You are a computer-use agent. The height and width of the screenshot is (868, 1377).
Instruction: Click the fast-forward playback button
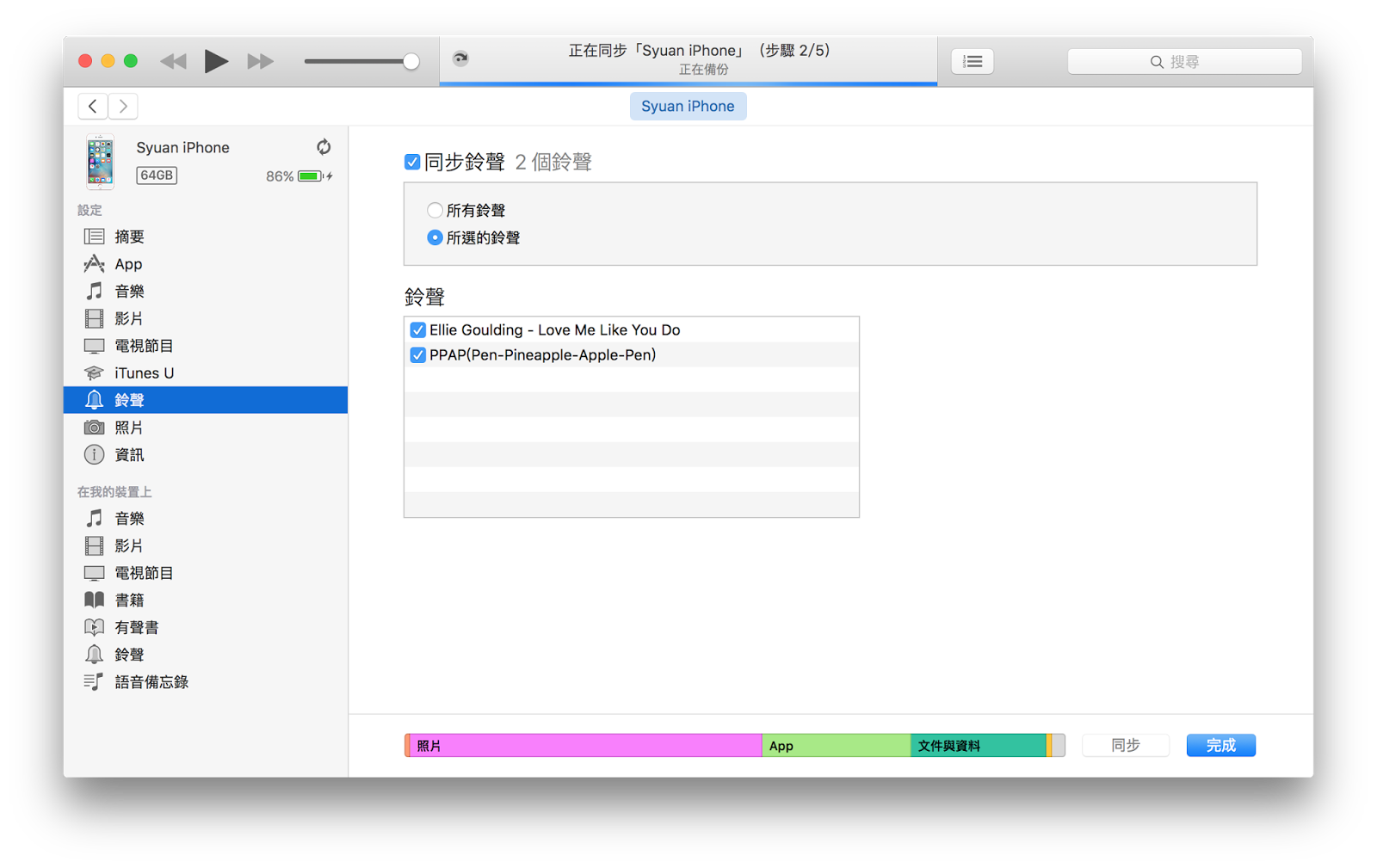[x=260, y=61]
